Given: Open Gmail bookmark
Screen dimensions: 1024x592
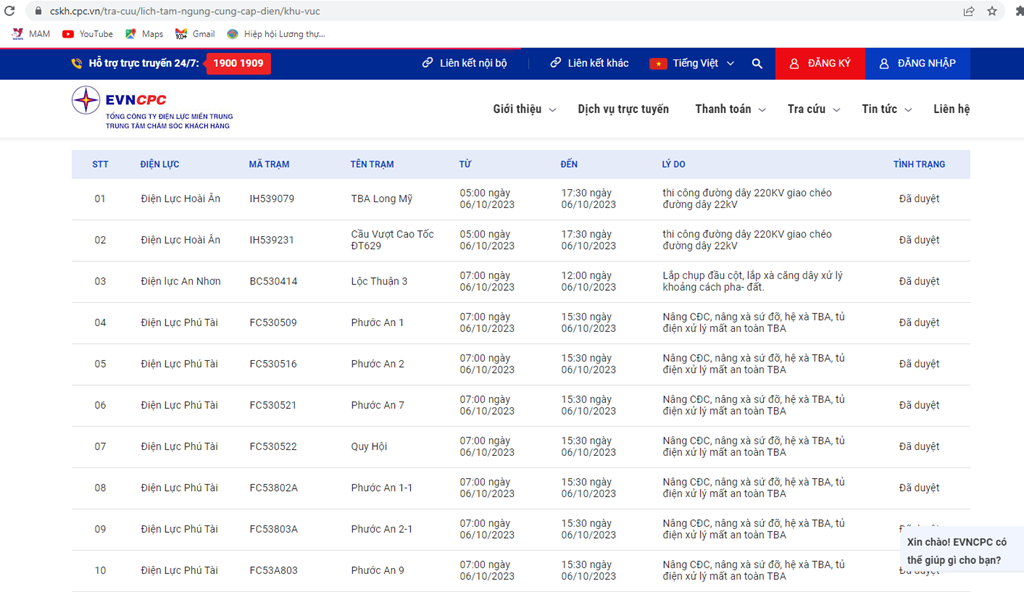Looking at the screenshot, I should [195, 34].
